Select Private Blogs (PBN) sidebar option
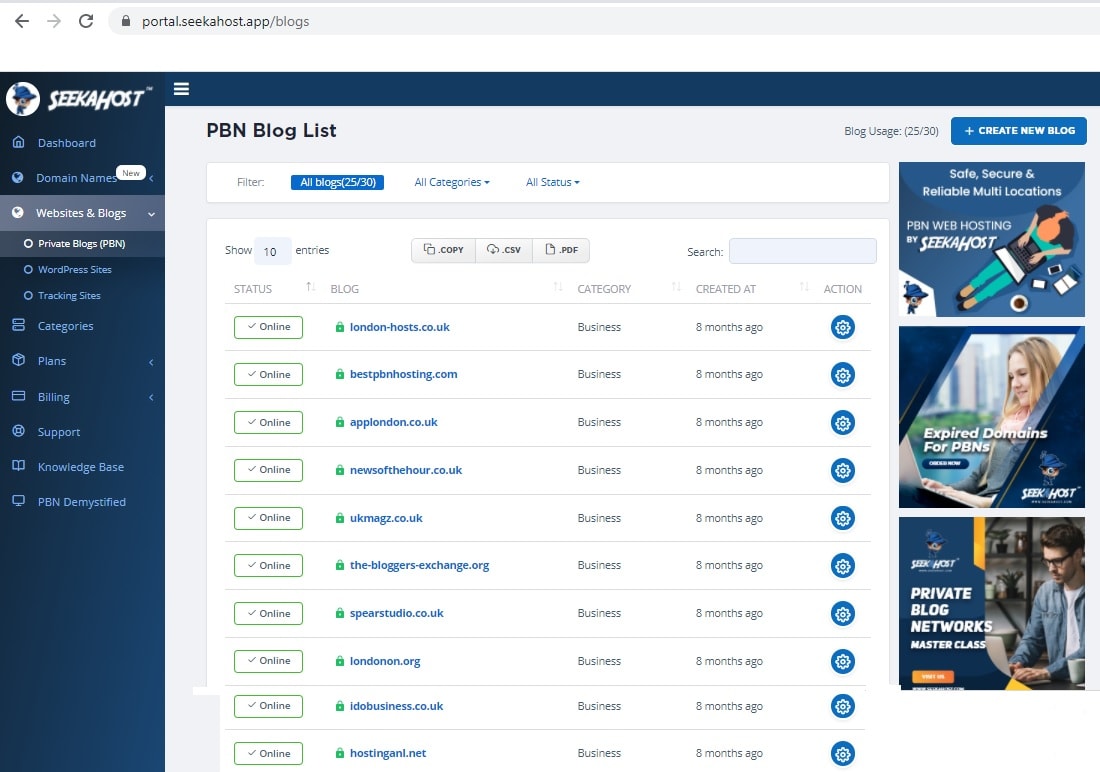Image resolution: width=1100 pixels, height=772 pixels. [x=81, y=244]
